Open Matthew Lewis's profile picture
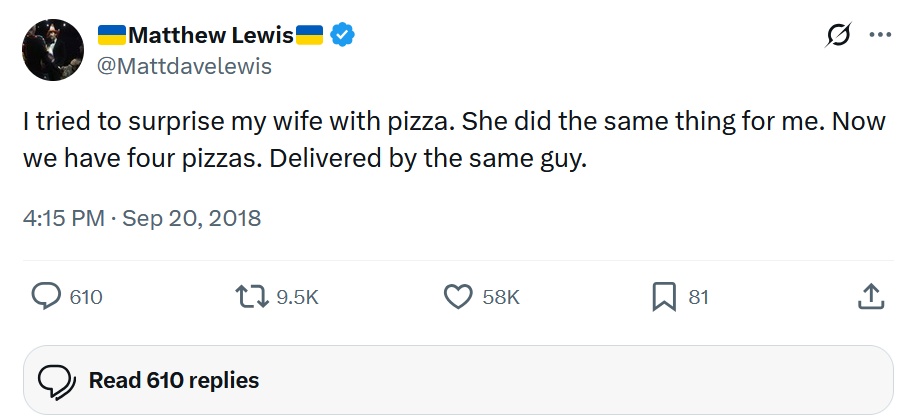Screen dimensions: 902x418 (53, 50)
